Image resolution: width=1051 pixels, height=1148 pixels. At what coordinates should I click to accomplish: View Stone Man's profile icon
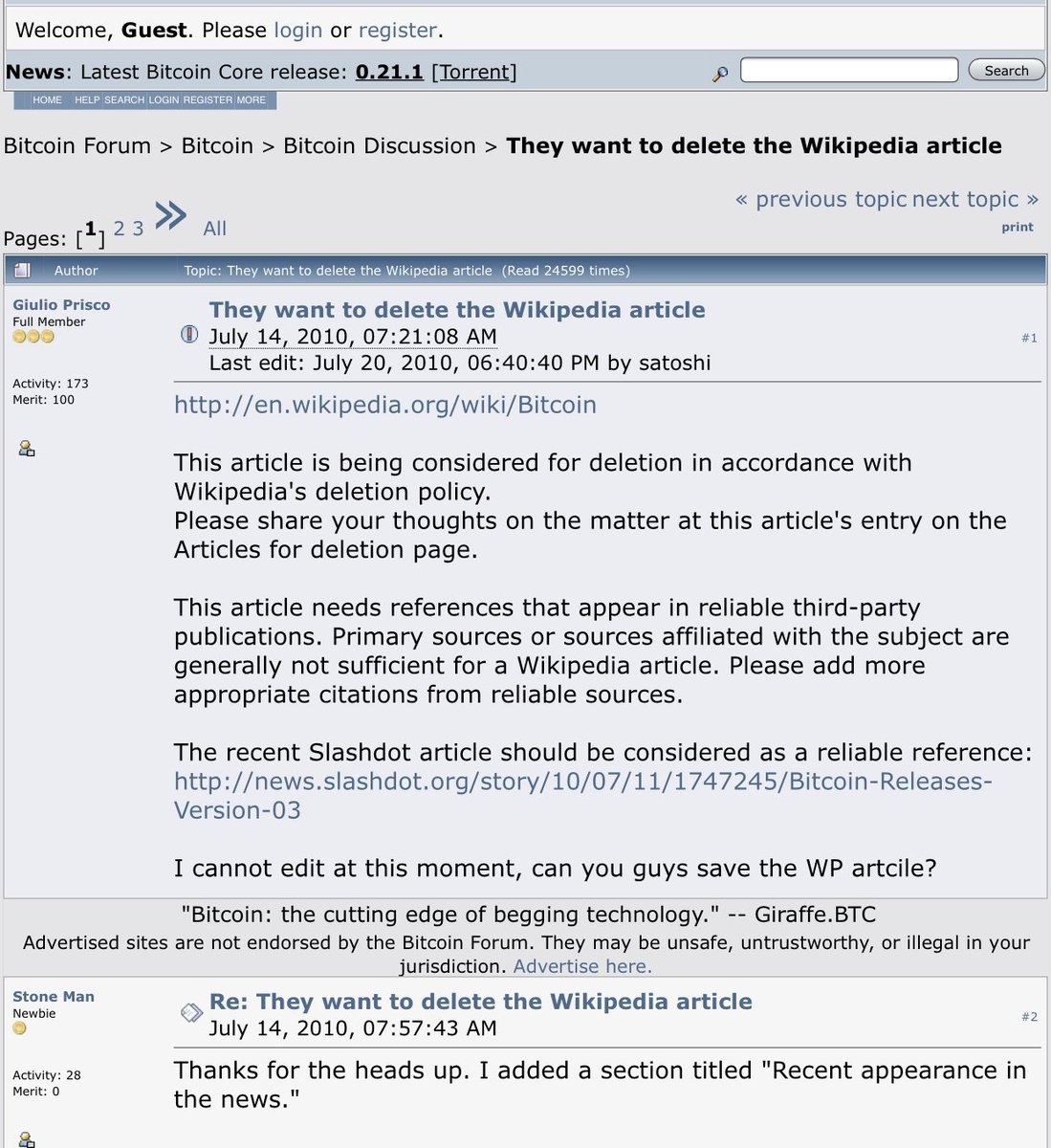point(27,1139)
